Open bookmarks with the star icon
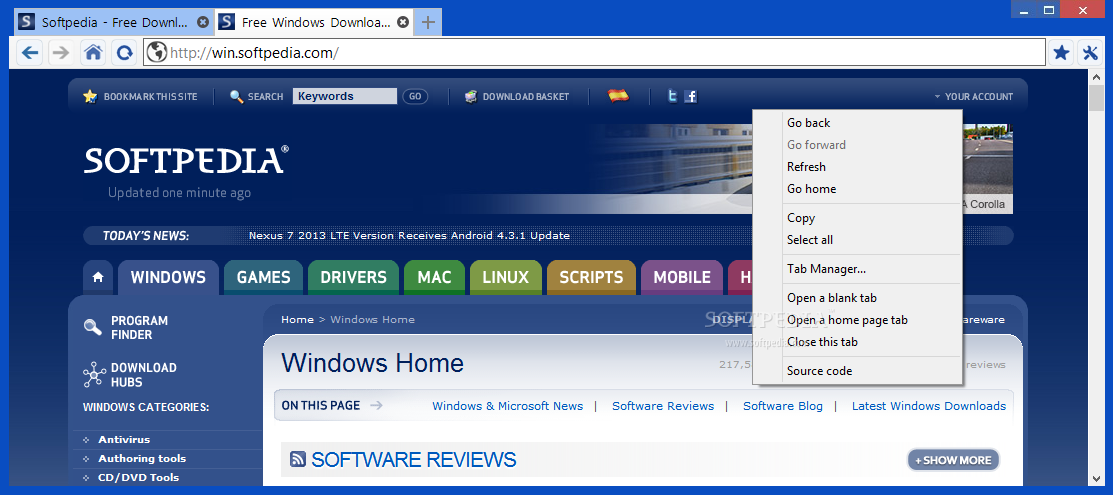Screen dimensions: 1113x495 (x=1061, y=52)
